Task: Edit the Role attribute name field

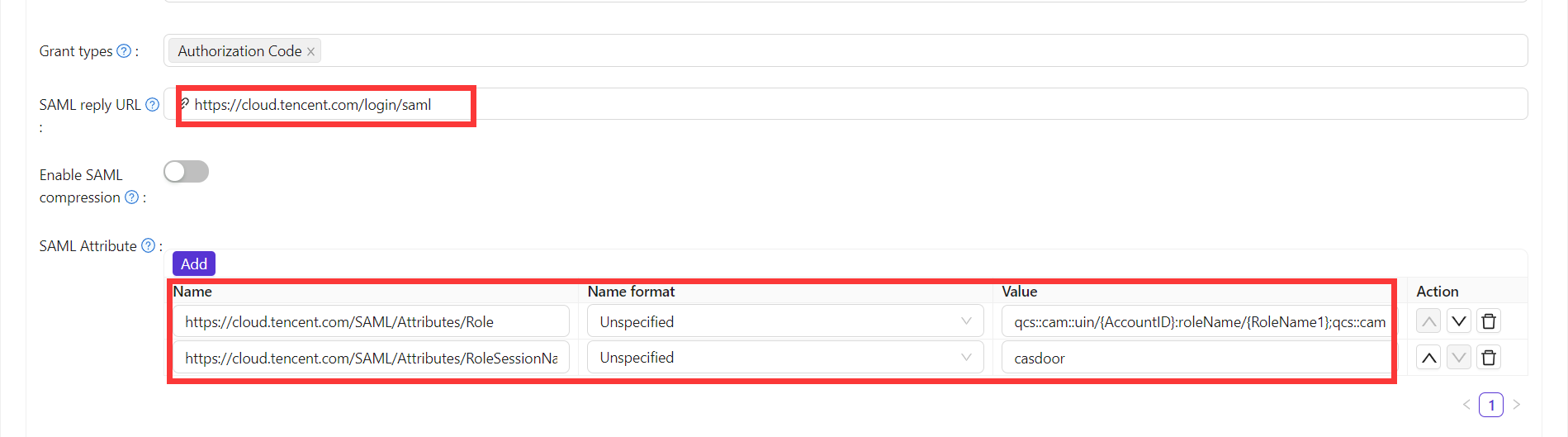Action: 371,321
